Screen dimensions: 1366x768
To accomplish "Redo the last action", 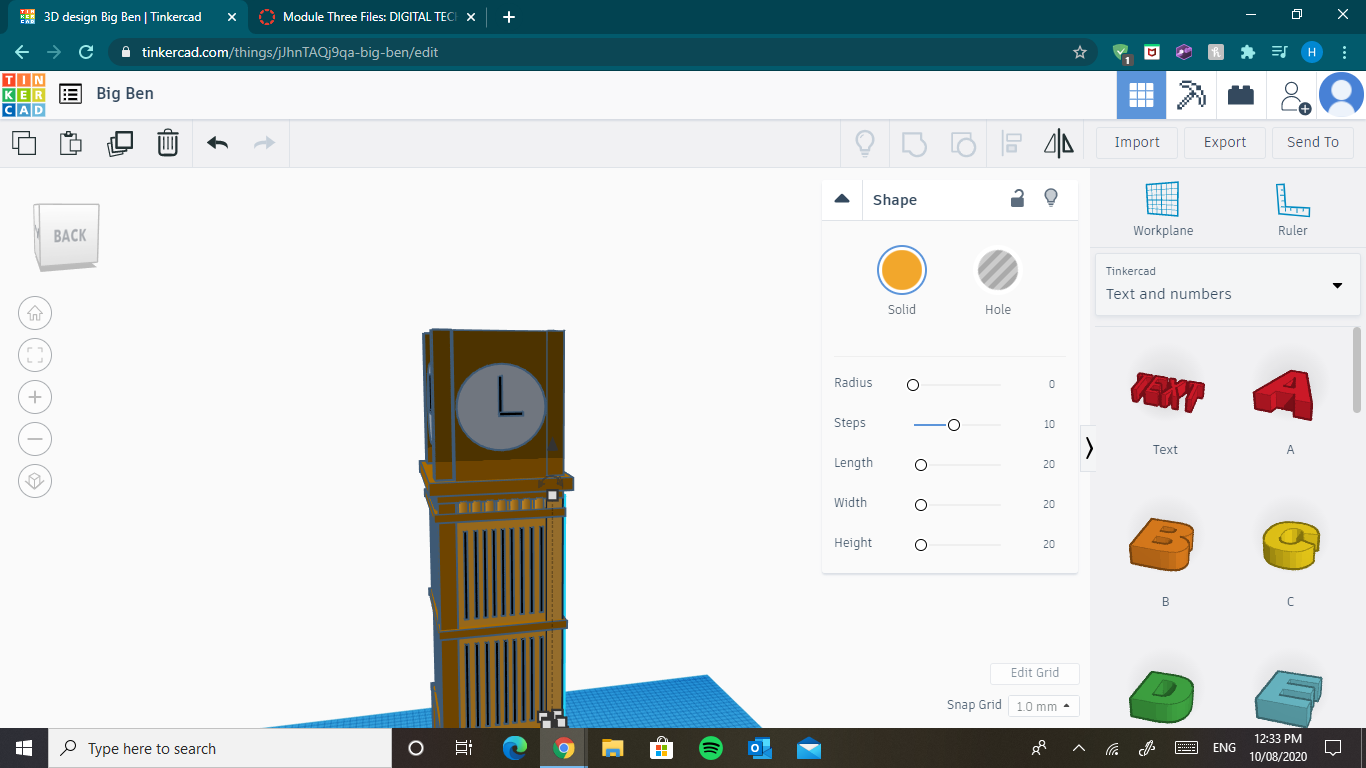I will [264, 143].
